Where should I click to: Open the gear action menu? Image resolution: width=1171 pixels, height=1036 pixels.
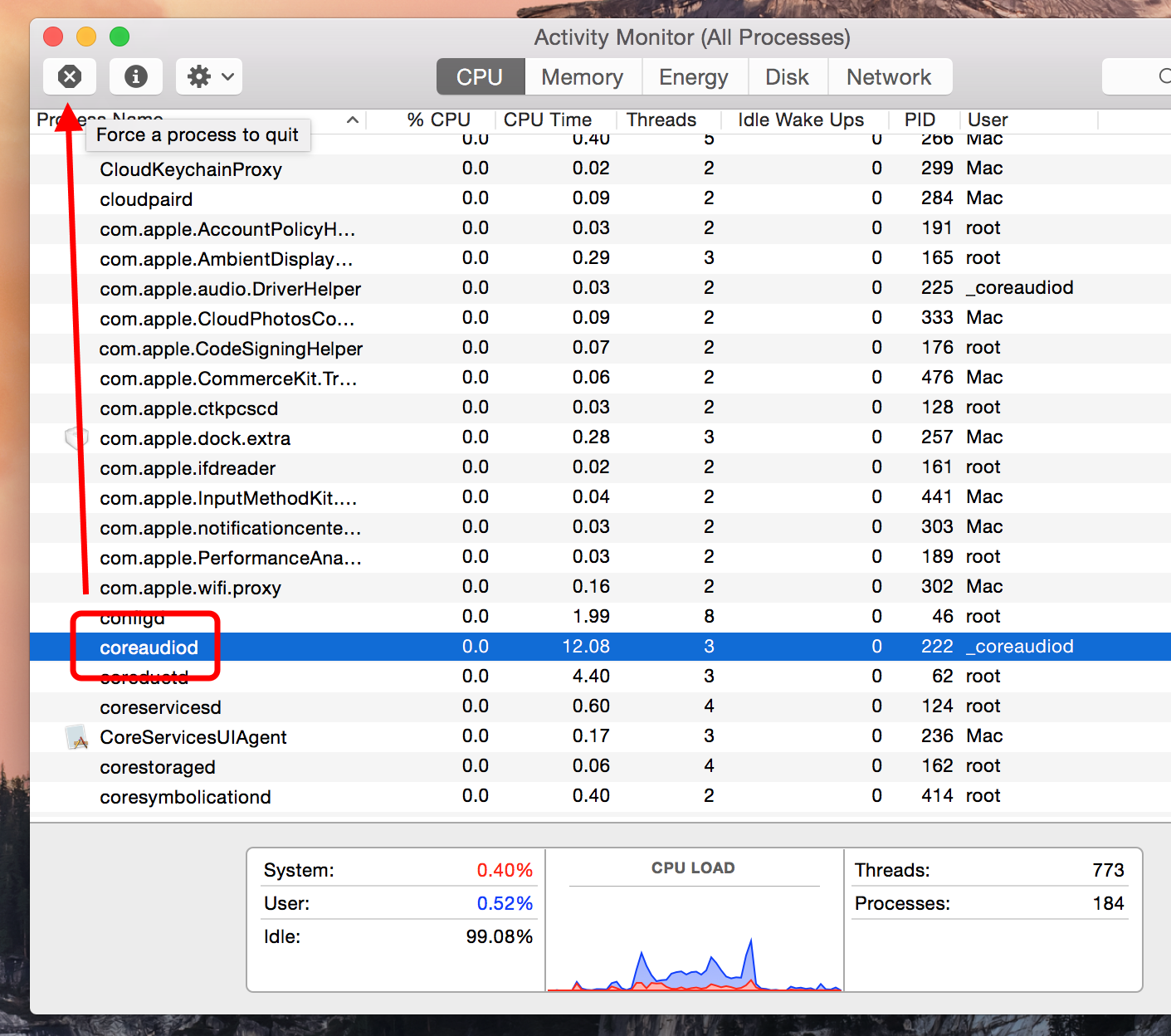[x=209, y=77]
